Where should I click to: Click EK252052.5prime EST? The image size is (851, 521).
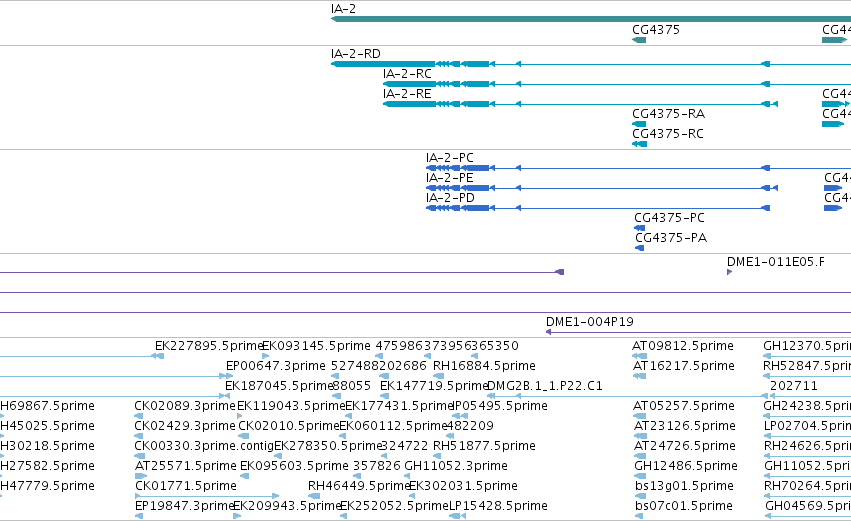pos(394,506)
